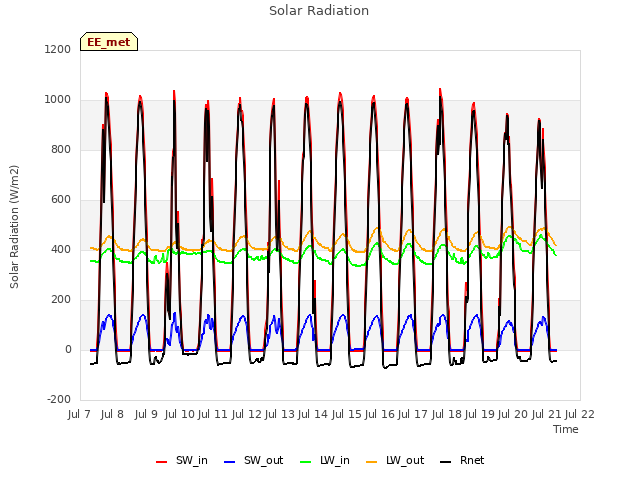Click the 800 y-axis tick label
Screen dimensions: 640x480
[60, 150]
